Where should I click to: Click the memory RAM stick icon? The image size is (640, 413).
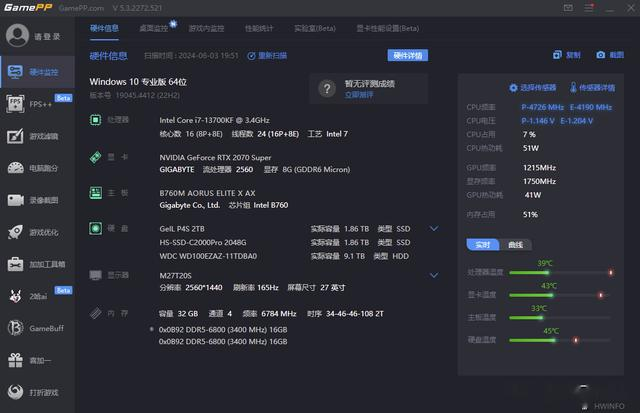tap(96, 313)
